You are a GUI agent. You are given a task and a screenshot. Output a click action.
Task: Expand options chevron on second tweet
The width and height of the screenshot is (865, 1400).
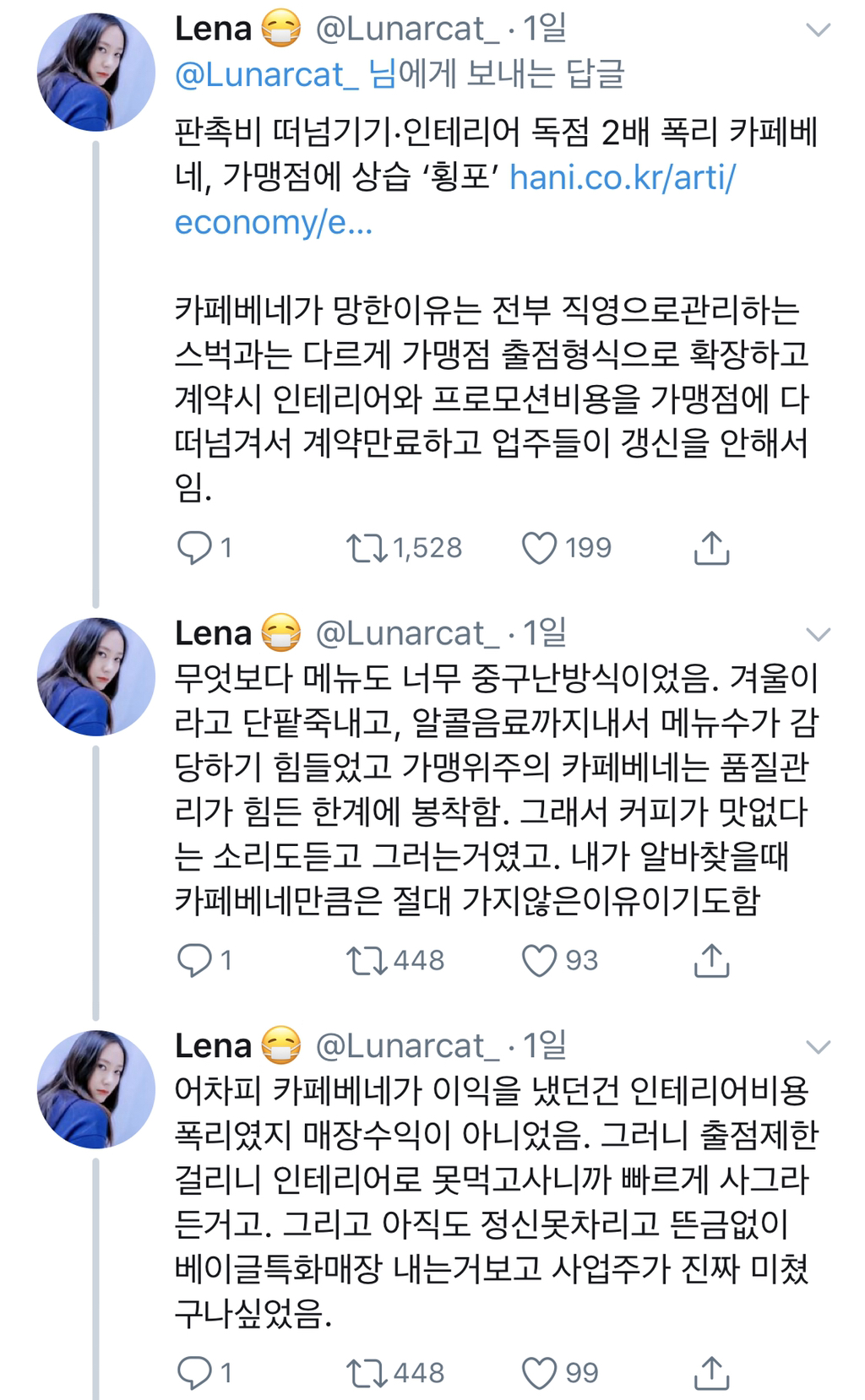pyautogui.click(x=818, y=634)
